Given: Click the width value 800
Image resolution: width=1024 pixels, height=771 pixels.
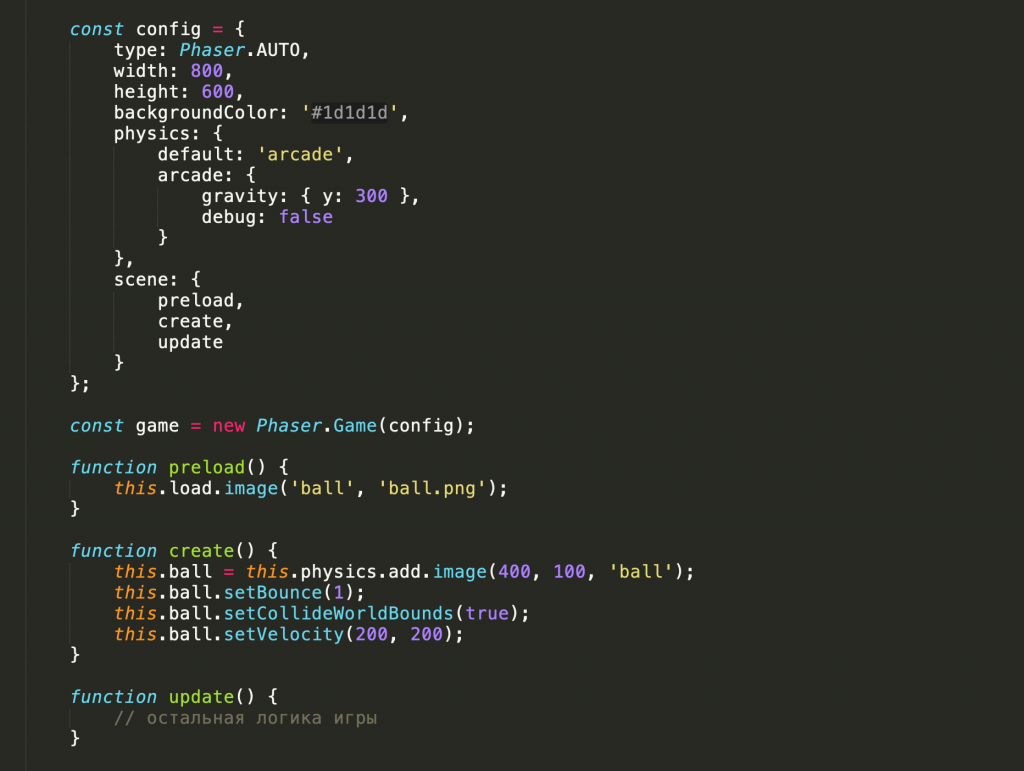Looking at the screenshot, I should (x=206, y=71).
